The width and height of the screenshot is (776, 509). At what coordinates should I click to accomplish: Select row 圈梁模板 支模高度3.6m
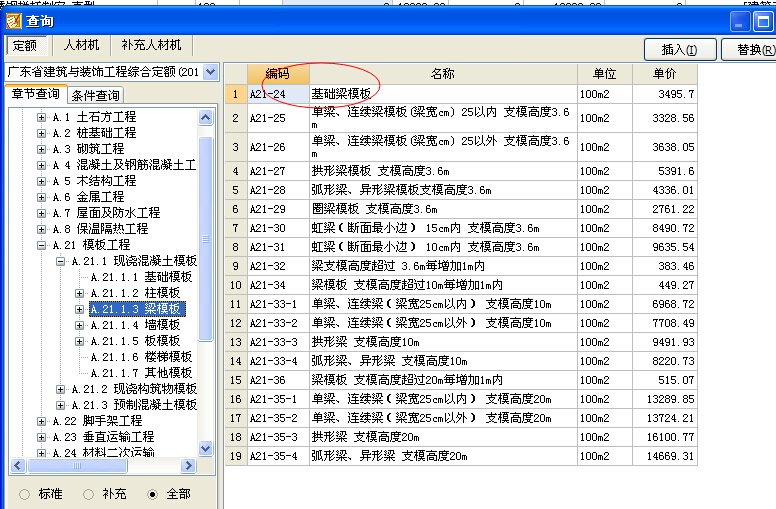pyautogui.click(x=461, y=209)
